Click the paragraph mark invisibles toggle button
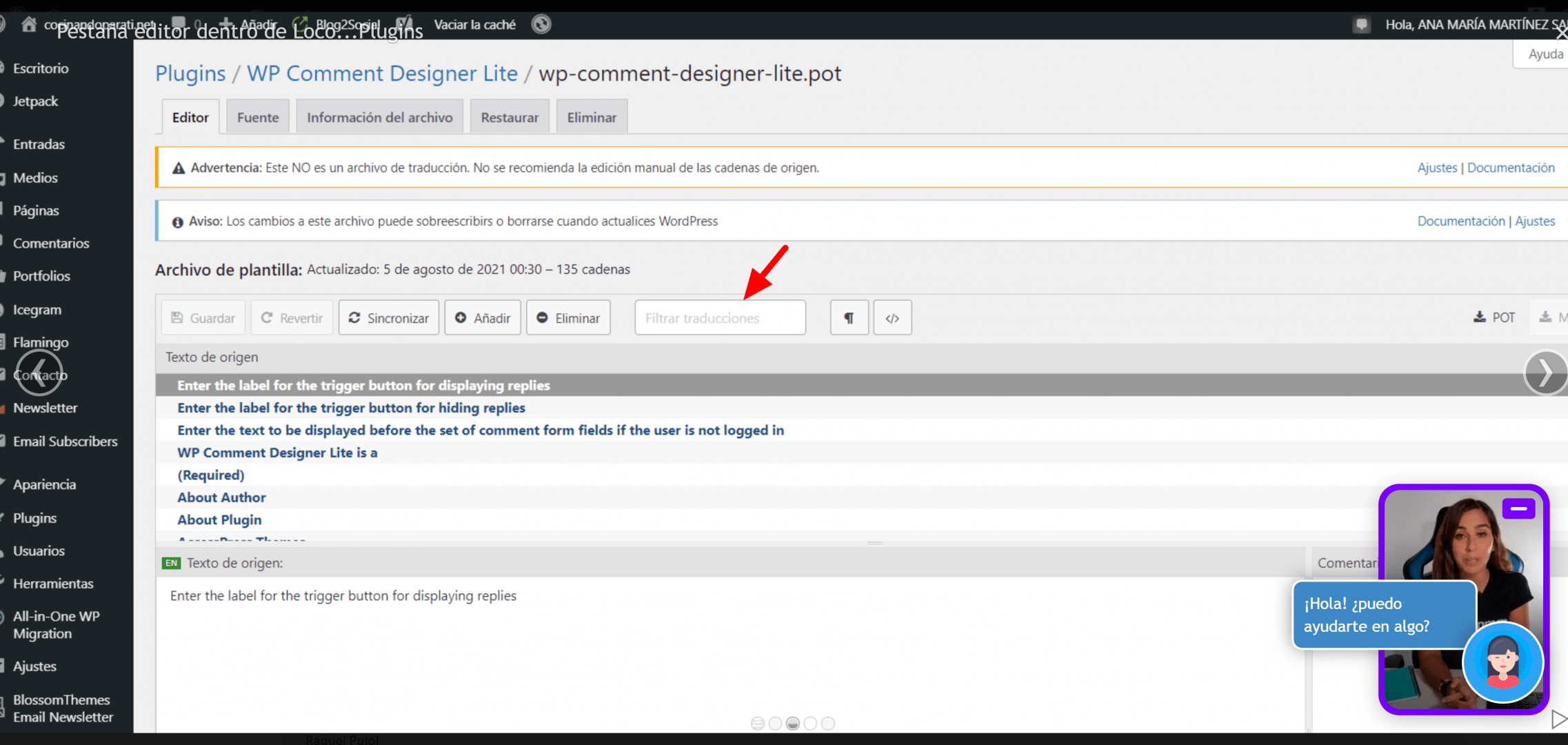Image resolution: width=1568 pixels, height=745 pixels. pos(849,318)
